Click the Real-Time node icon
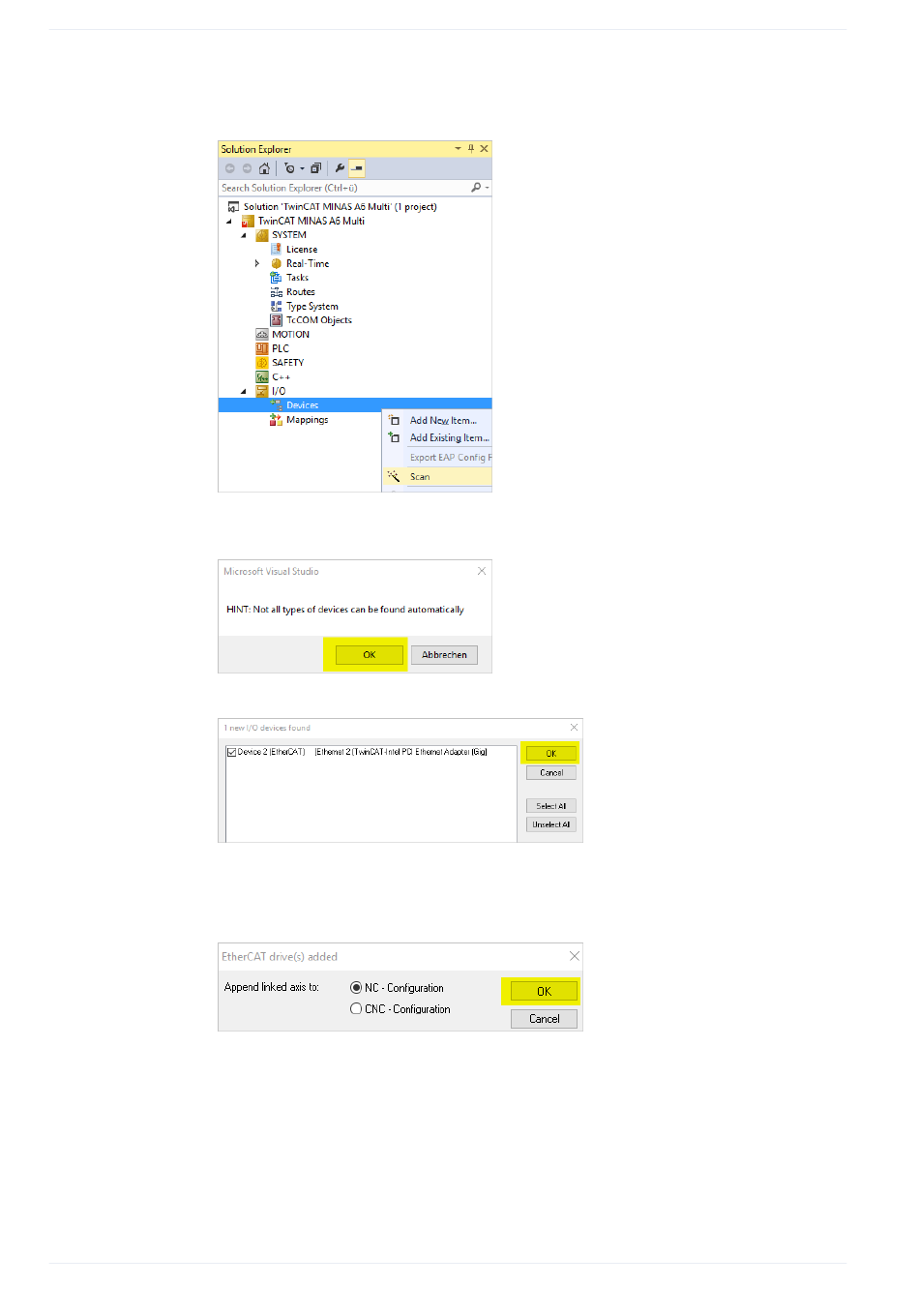 (276, 263)
